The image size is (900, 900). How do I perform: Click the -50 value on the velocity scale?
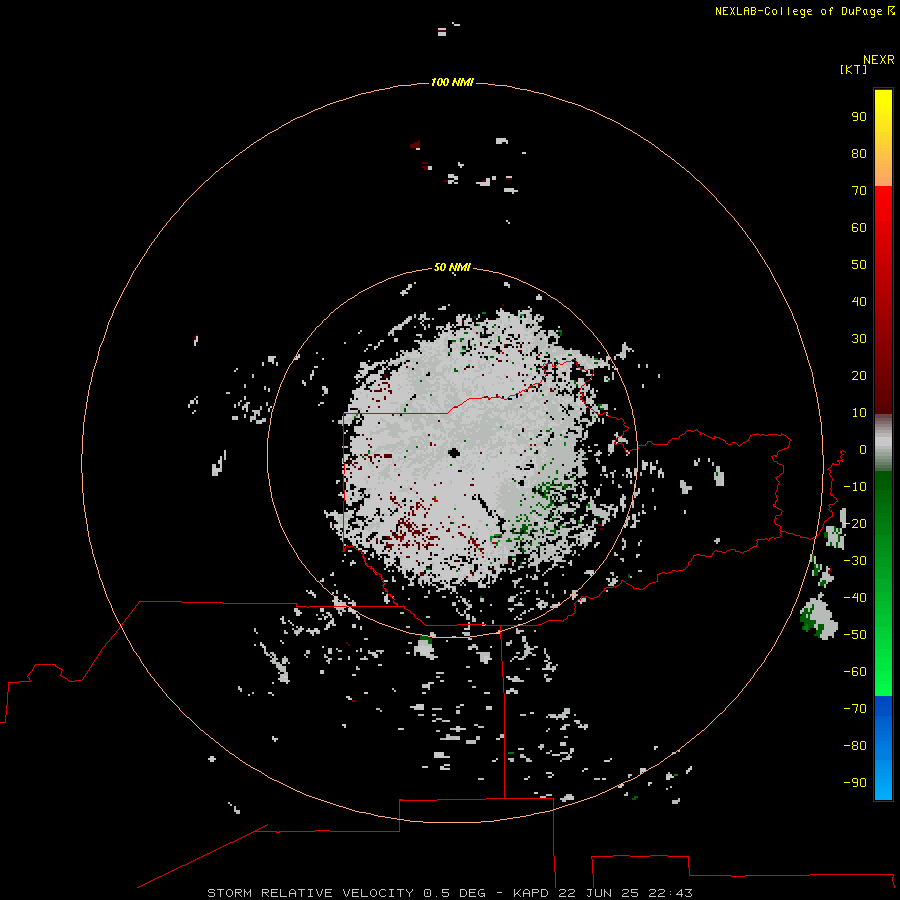tap(855, 635)
